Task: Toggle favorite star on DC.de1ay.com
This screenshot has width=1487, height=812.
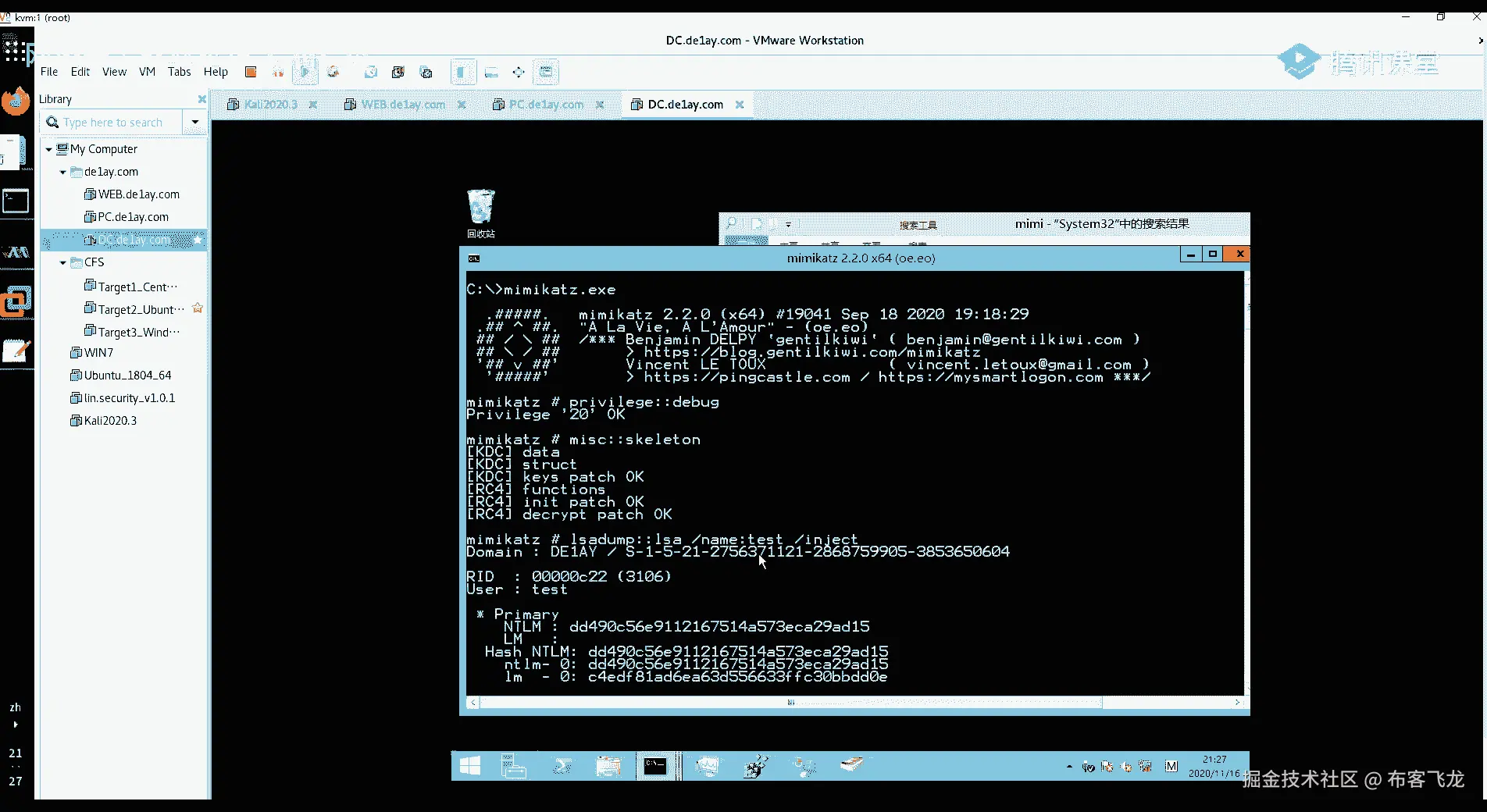Action: [198, 240]
